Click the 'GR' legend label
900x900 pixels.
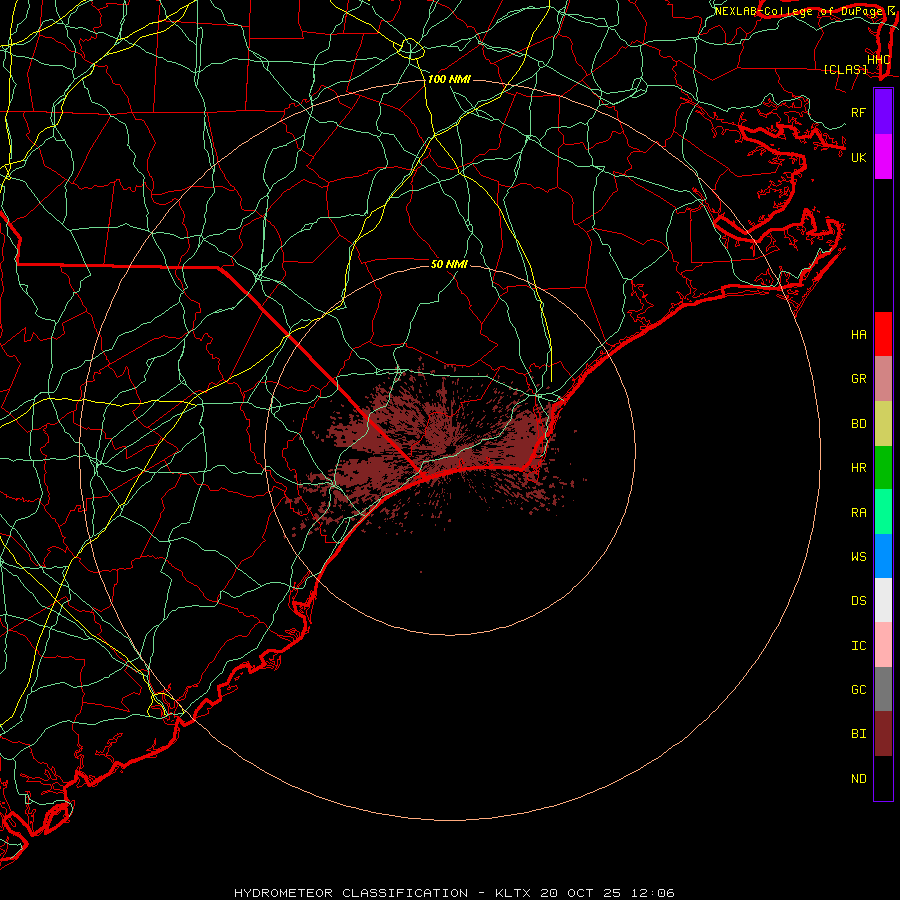[x=858, y=379]
